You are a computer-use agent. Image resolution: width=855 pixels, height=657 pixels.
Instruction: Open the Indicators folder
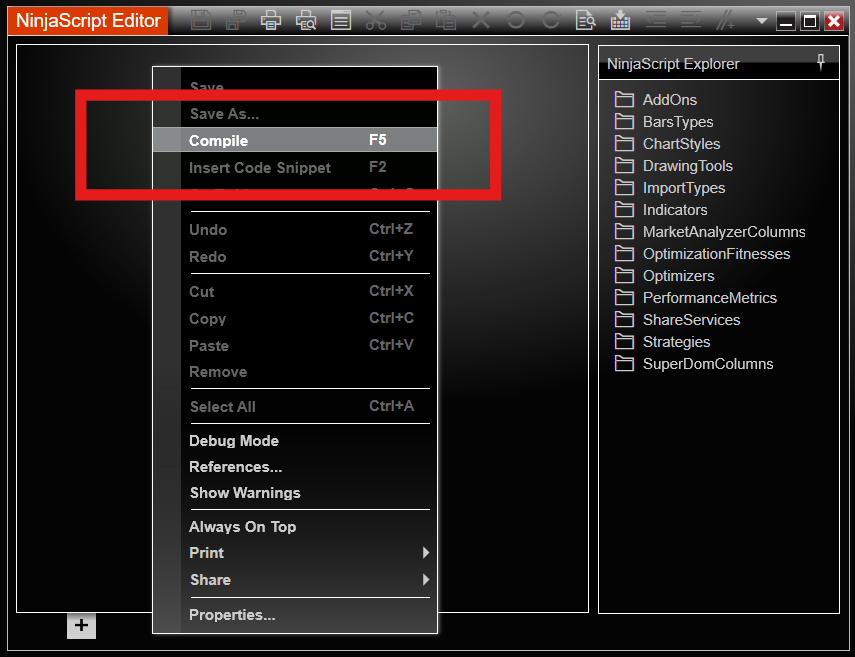[661, 210]
